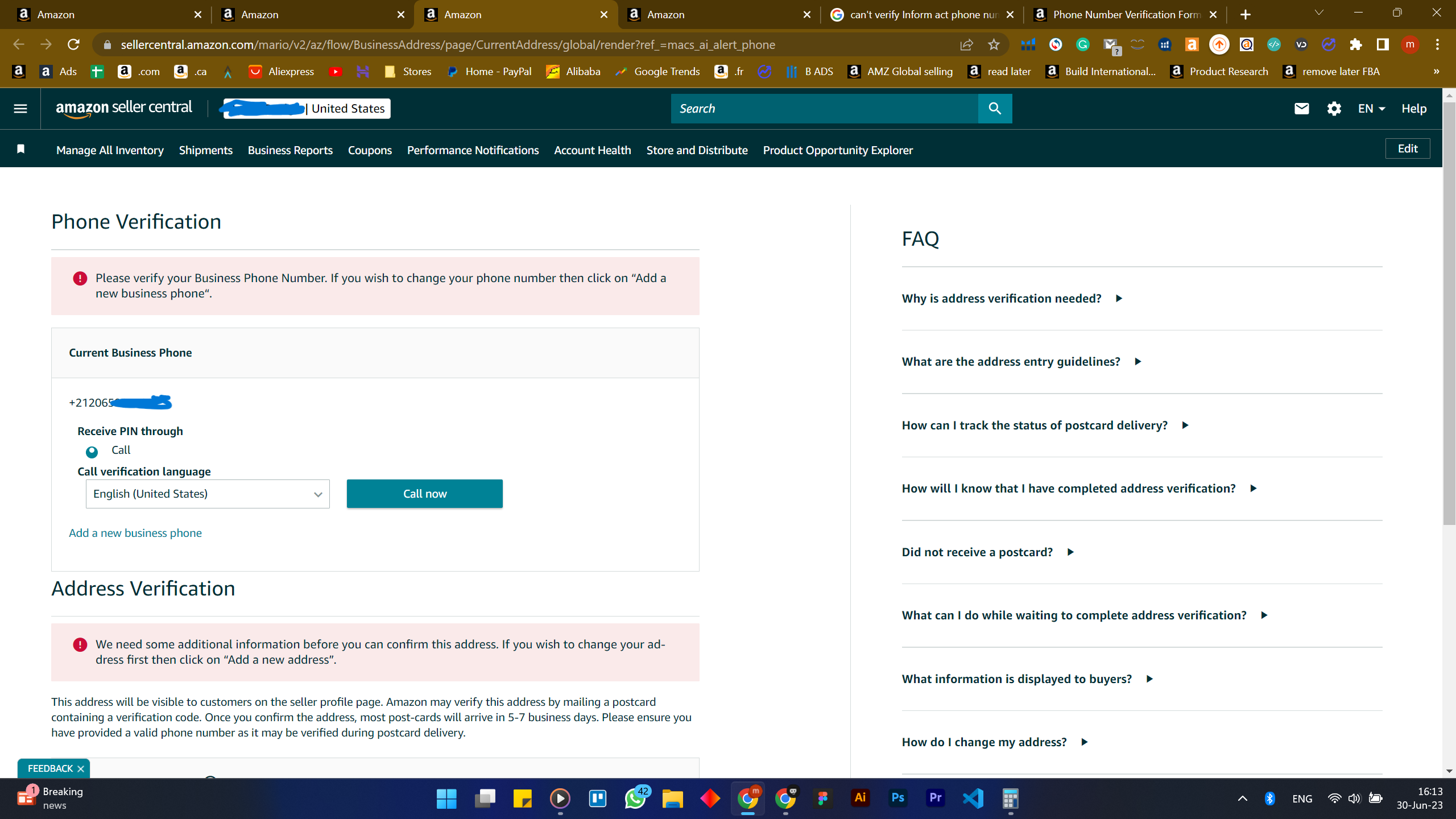This screenshot has height=819, width=1456.
Task: Open Product Opportunity Explorer
Action: tap(838, 150)
